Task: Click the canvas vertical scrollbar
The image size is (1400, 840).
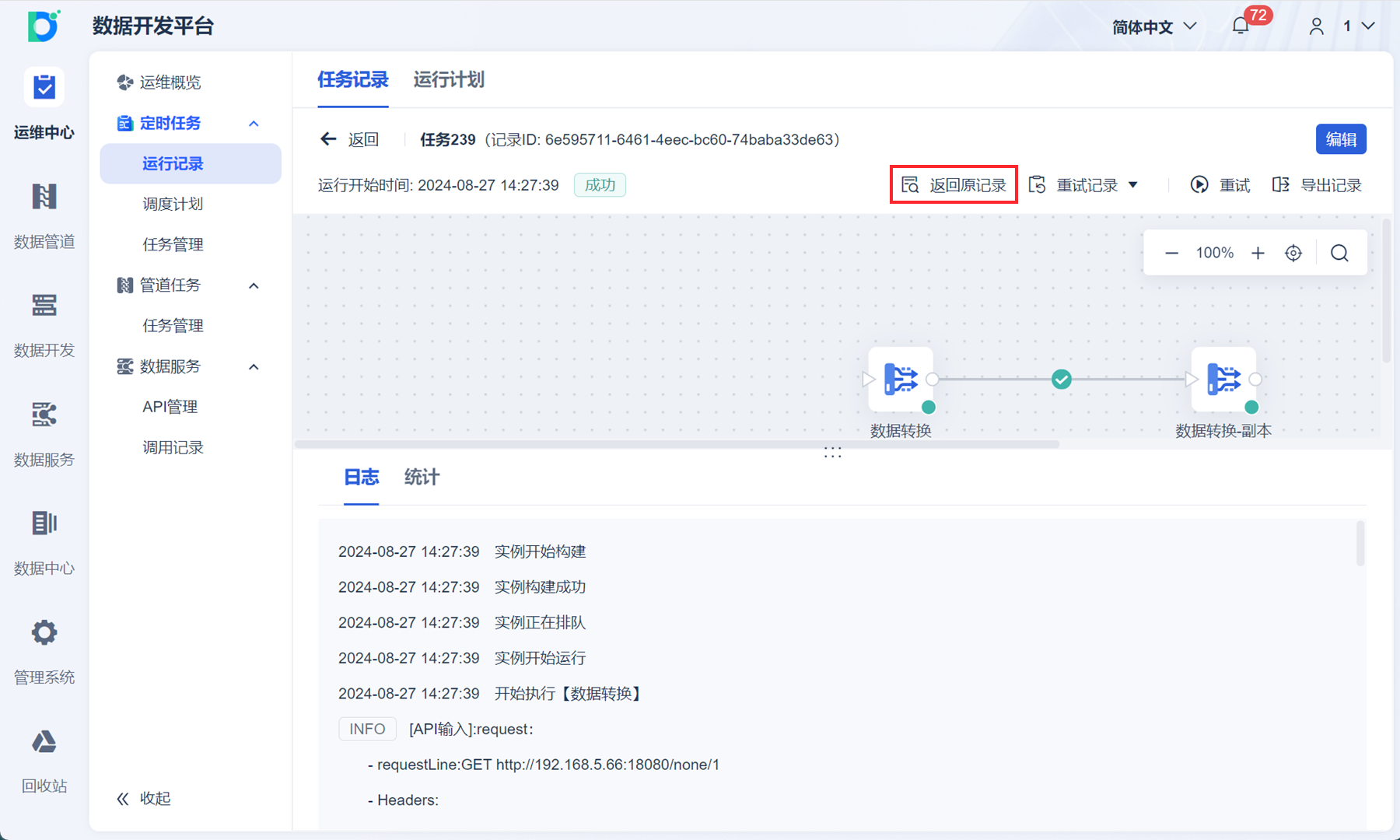Action: tap(1387, 291)
